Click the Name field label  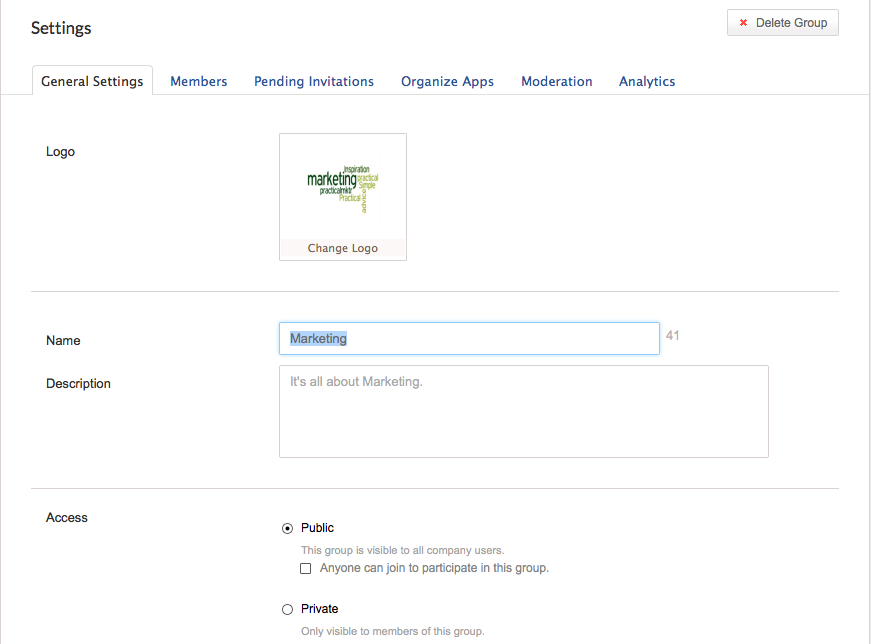pyautogui.click(x=63, y=340)
